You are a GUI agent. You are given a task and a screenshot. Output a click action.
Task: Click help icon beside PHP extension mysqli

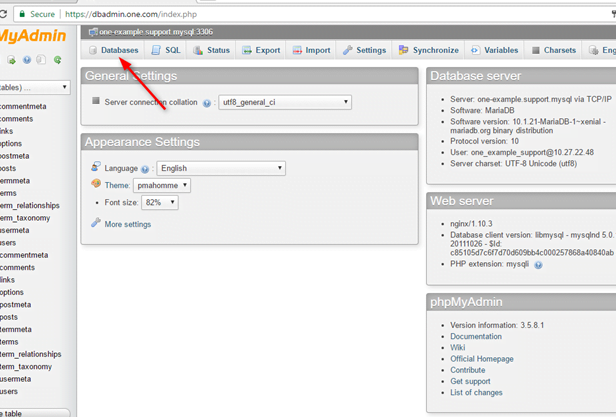538,265
